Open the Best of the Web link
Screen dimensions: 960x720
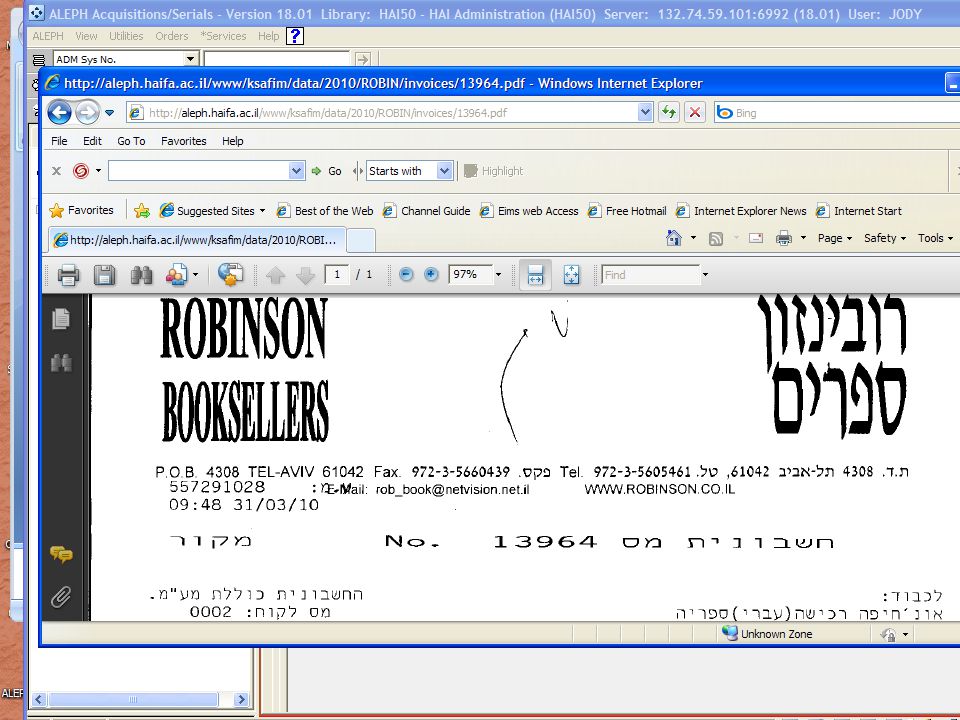(325, 211)
